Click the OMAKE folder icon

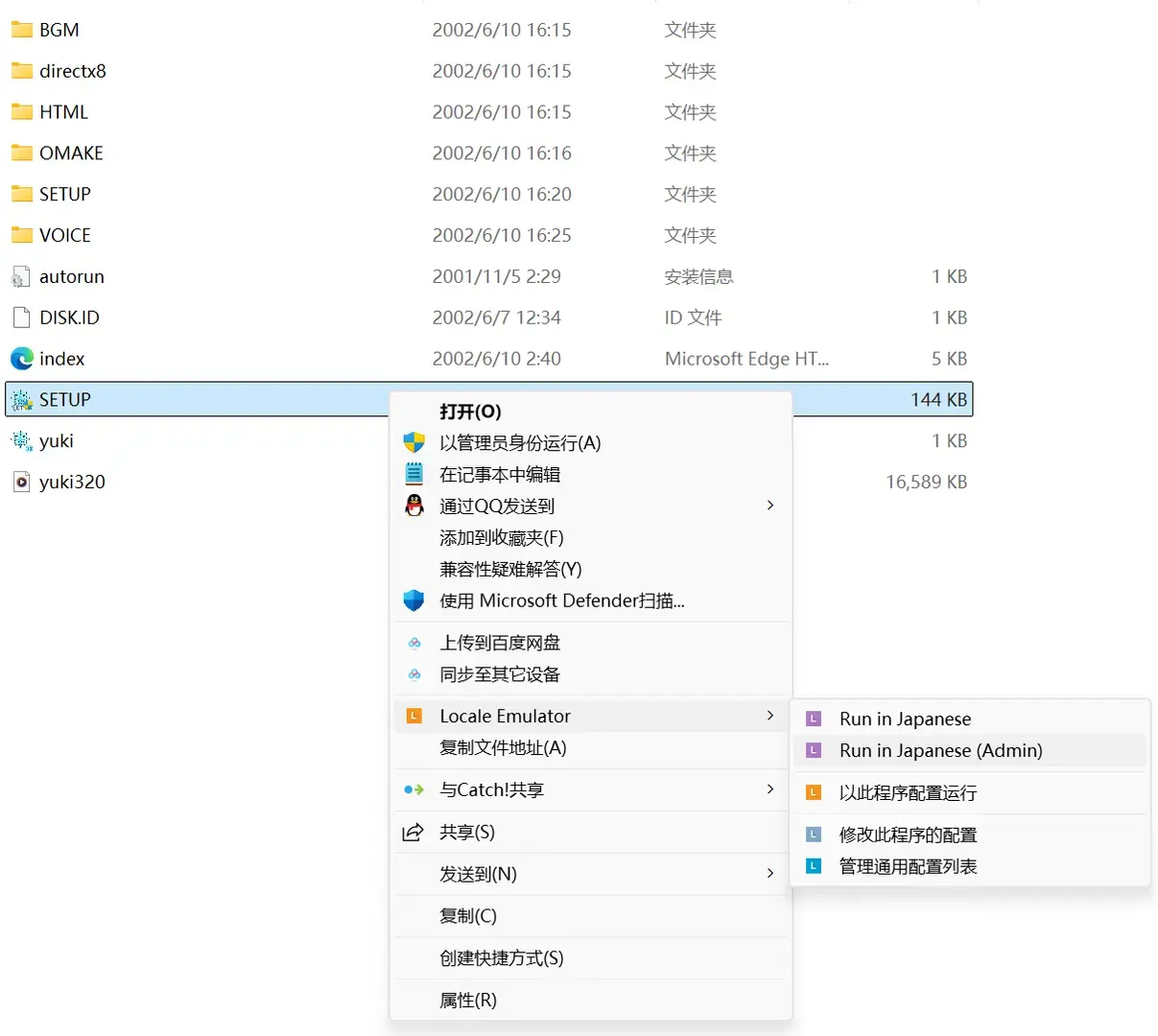(x=21, y=153)
